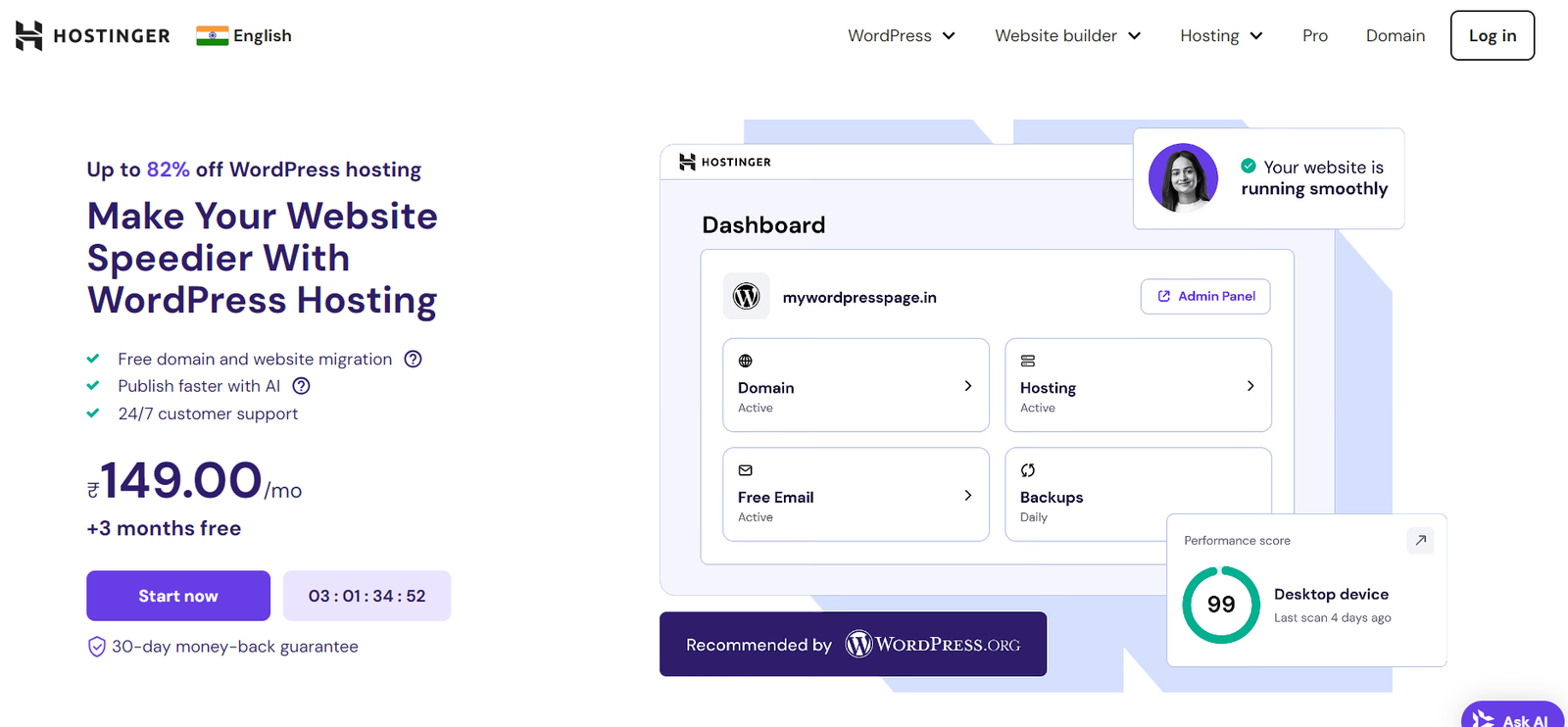1568x727 pixels.
Task: Click the Recommended by WordPress.org banner
Action: 853,645
